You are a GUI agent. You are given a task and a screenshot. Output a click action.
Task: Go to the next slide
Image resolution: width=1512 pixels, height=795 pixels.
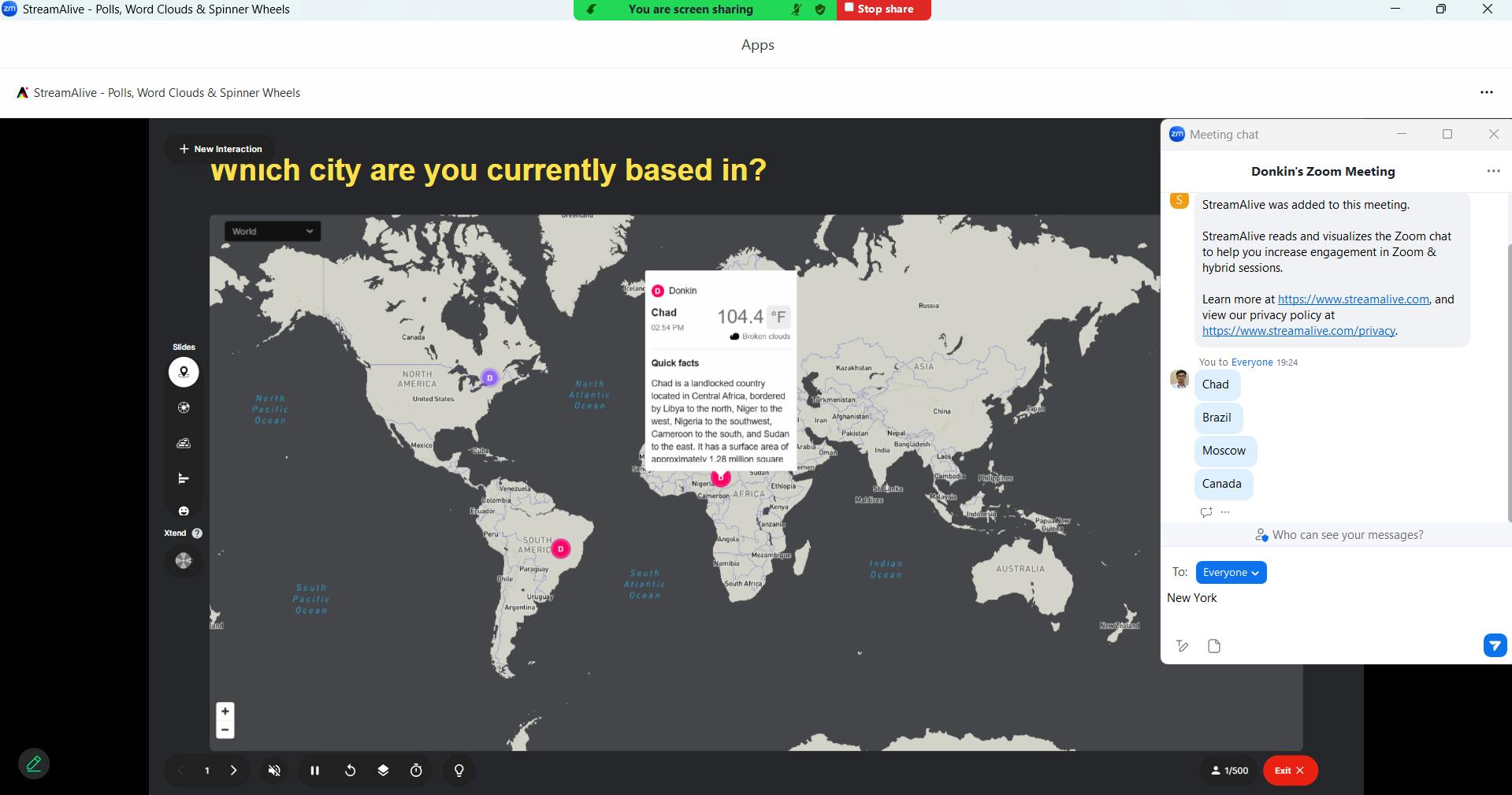pos(233,771)
